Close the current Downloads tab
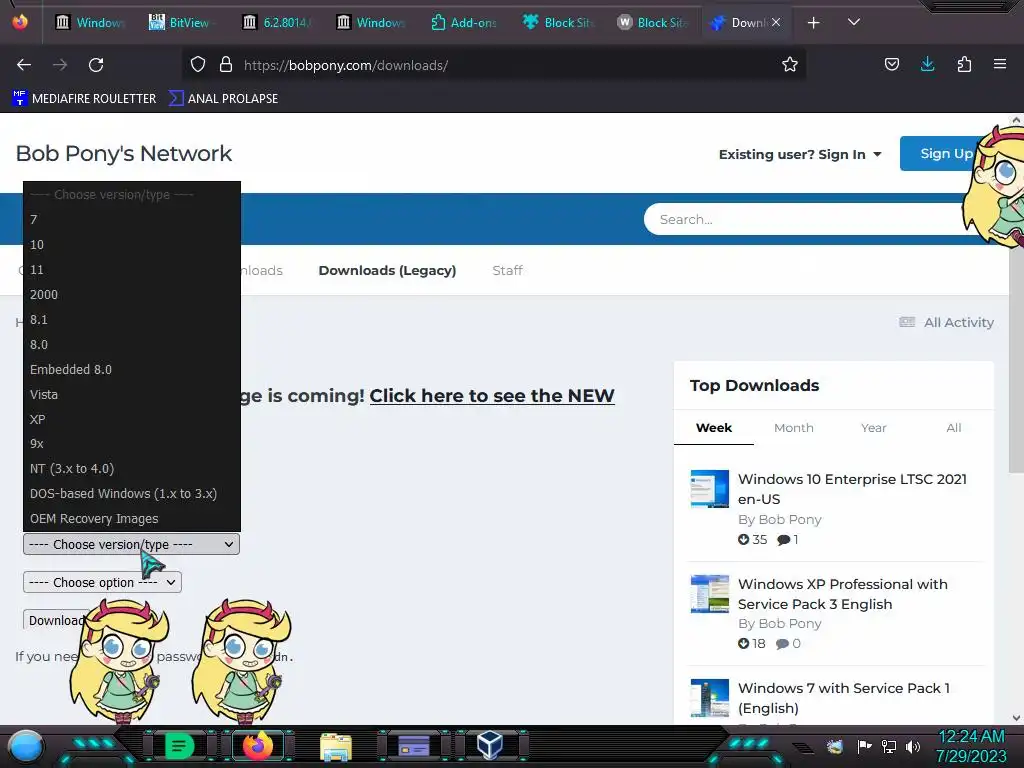This screenshot has width=1024, height=768. click(776, 22)
